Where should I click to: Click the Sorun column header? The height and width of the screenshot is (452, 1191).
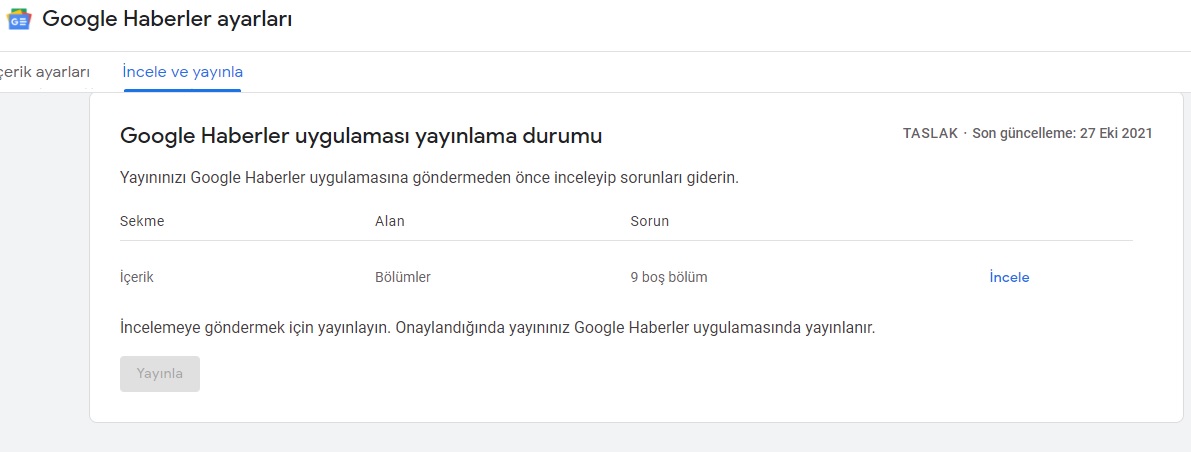(649, 221)
